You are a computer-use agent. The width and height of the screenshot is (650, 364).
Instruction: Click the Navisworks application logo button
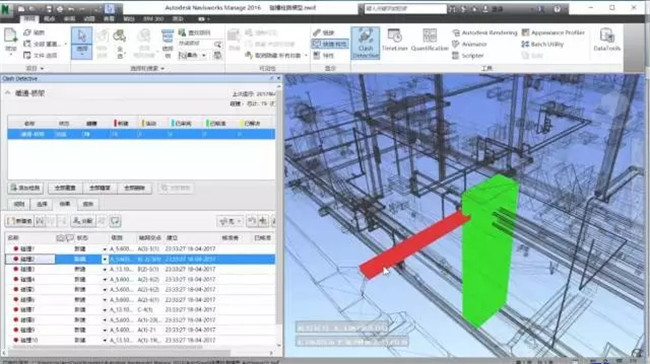click(6, 9)
